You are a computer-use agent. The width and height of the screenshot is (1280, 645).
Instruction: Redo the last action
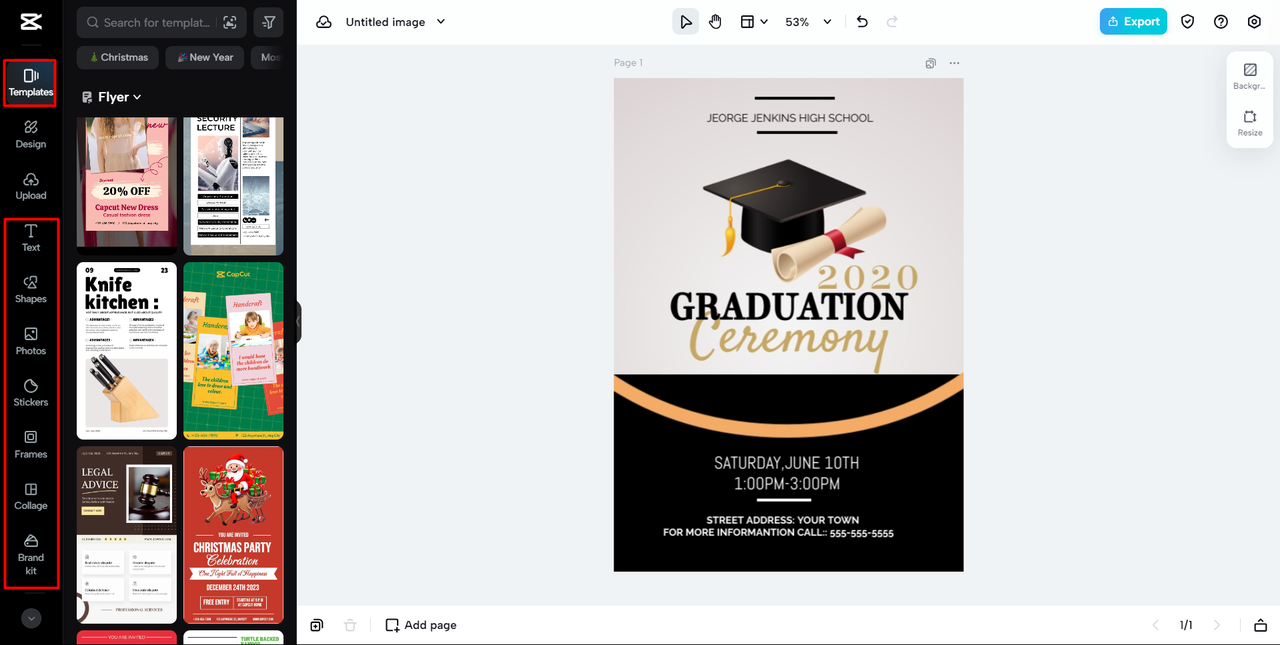click(892, 22)
